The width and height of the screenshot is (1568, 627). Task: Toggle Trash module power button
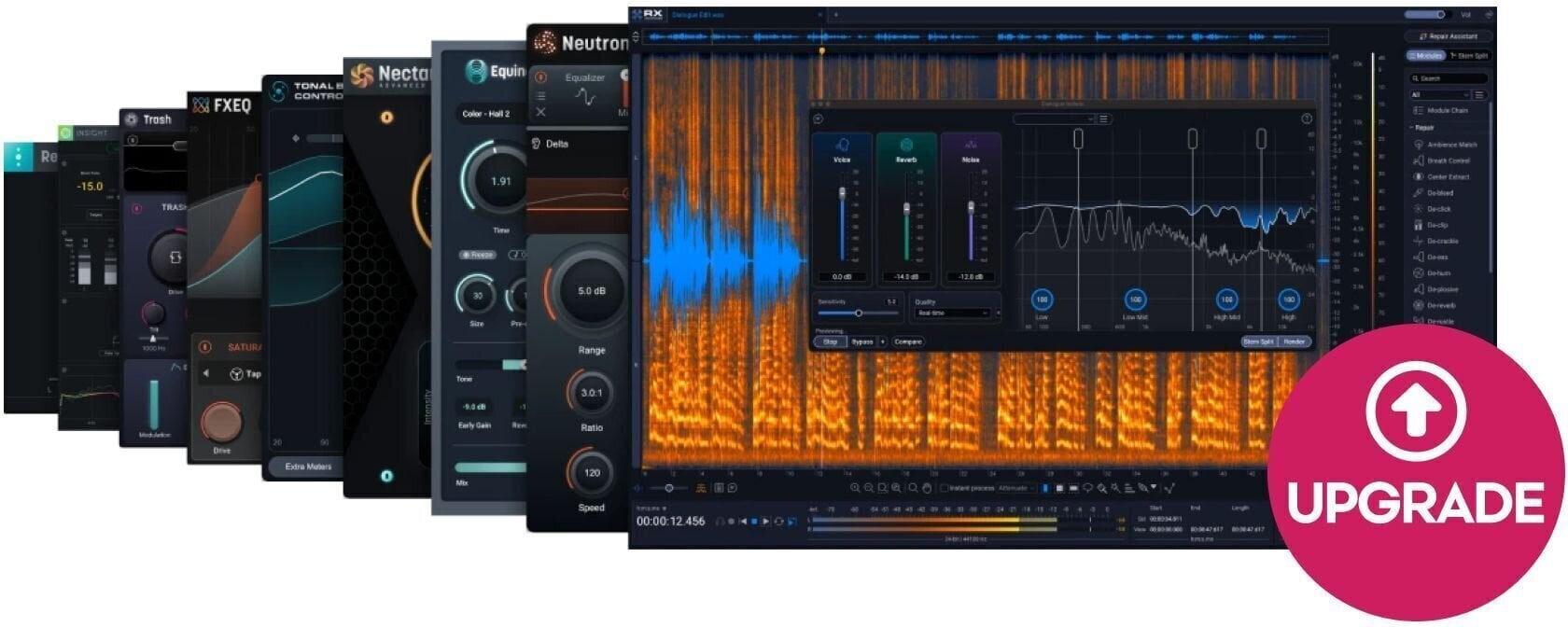coord(136,208)
